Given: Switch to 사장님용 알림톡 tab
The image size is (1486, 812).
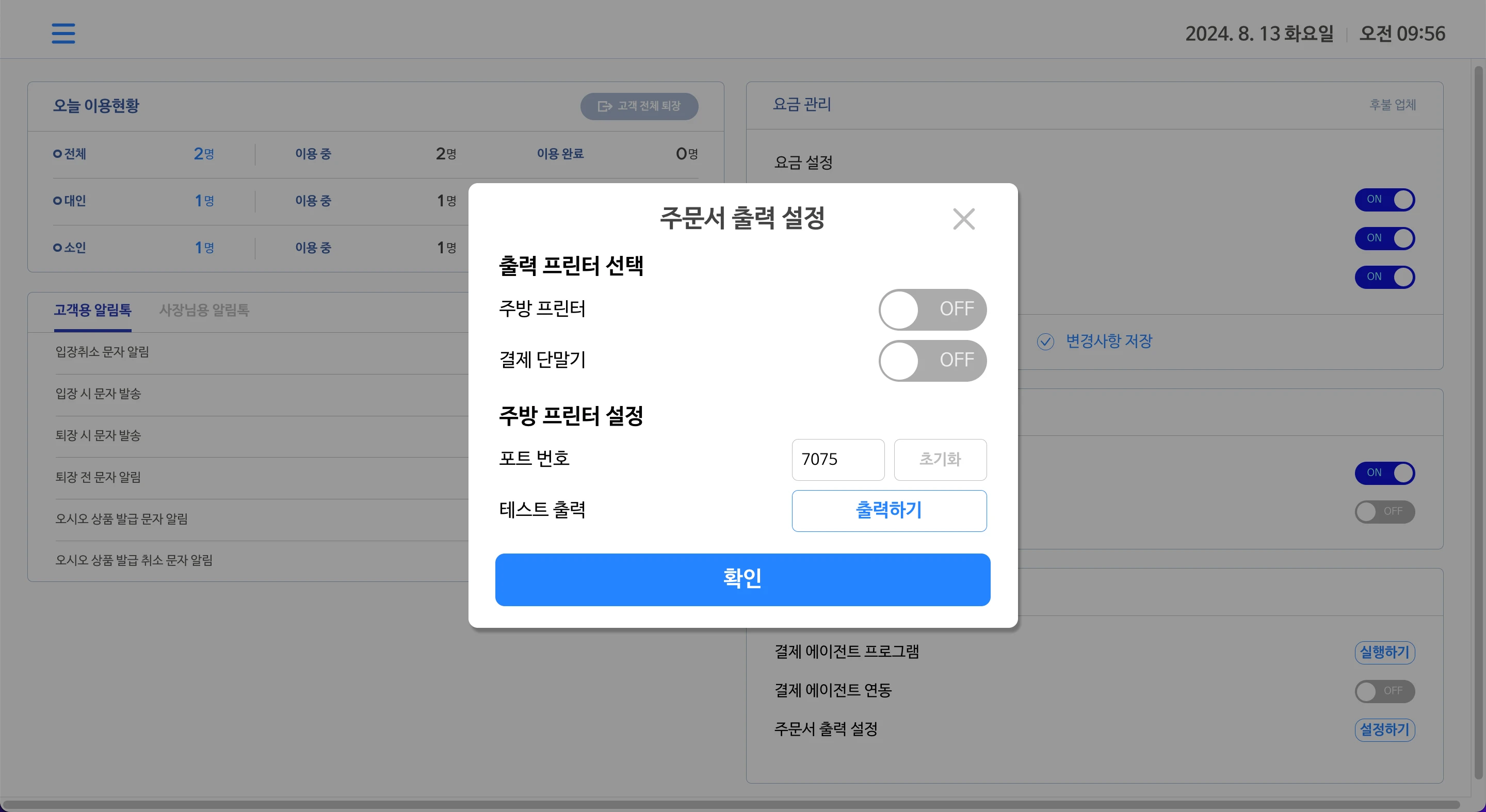Looking at the screenshot, I should [204, 310].
